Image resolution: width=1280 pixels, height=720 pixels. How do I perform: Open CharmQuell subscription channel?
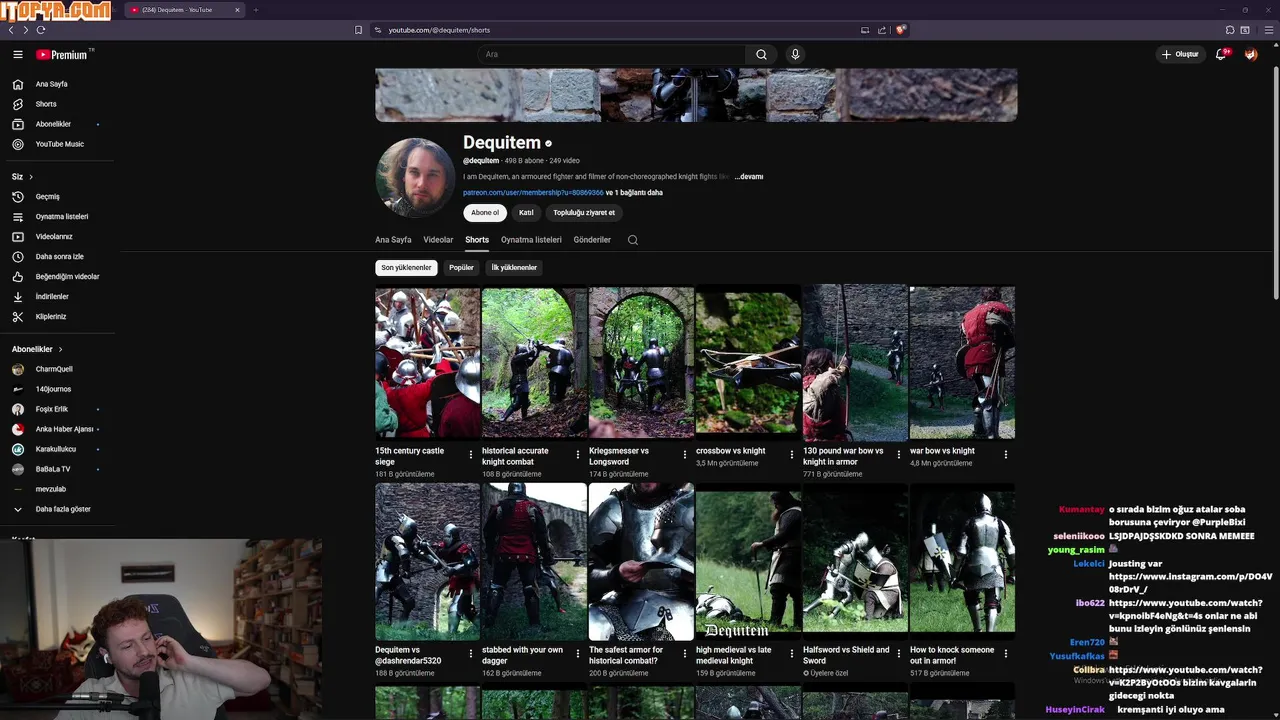click(x=54, y=369)
